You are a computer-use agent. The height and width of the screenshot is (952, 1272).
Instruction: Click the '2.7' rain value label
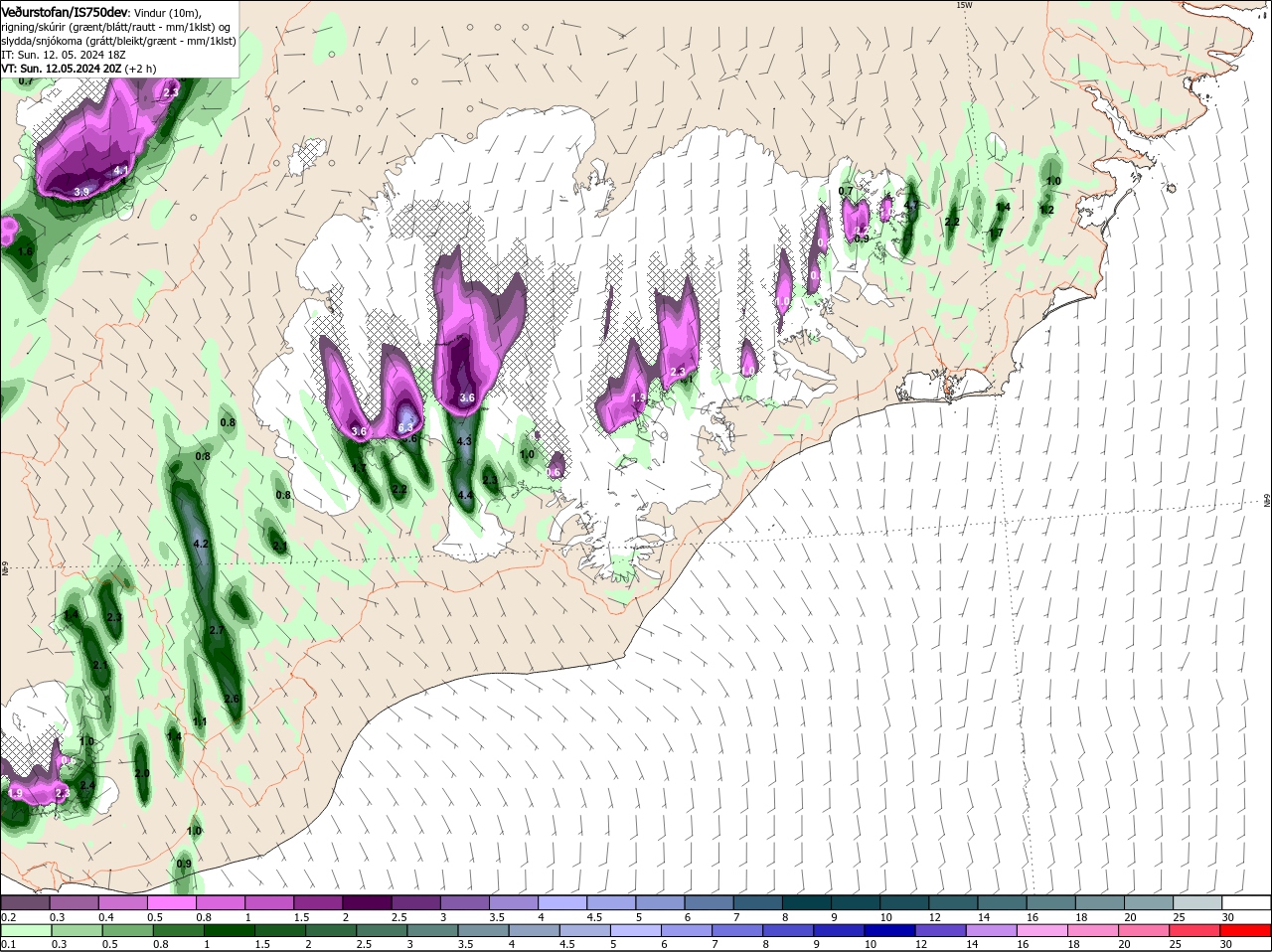pyautogui.click(x=218, y=630)
